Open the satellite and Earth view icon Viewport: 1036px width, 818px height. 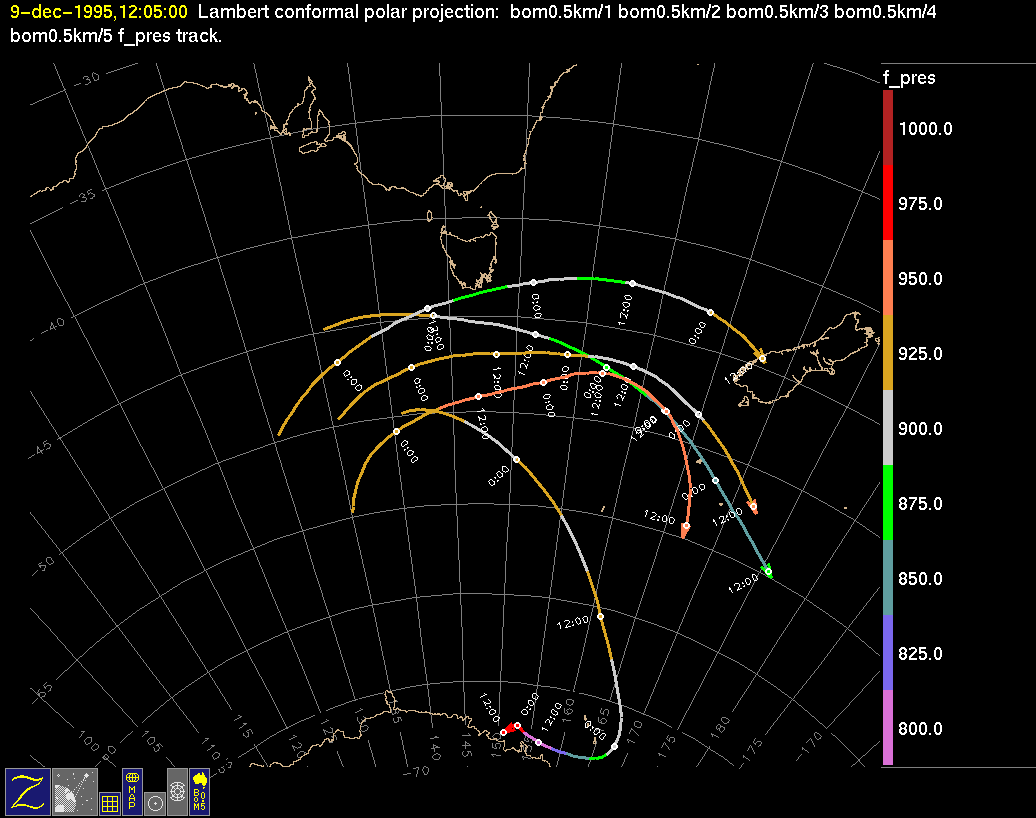point(74,791)
